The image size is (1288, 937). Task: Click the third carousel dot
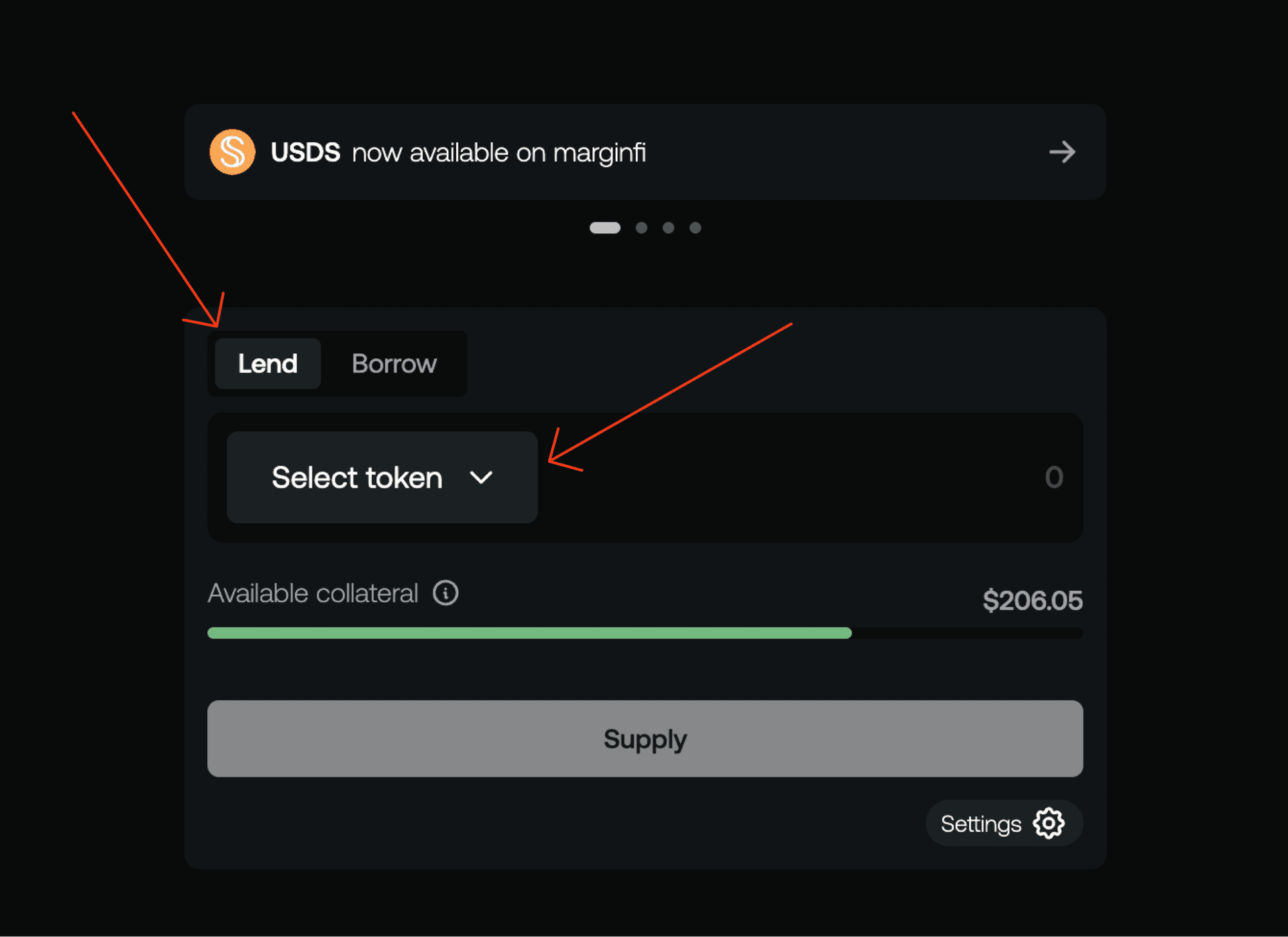668,228
